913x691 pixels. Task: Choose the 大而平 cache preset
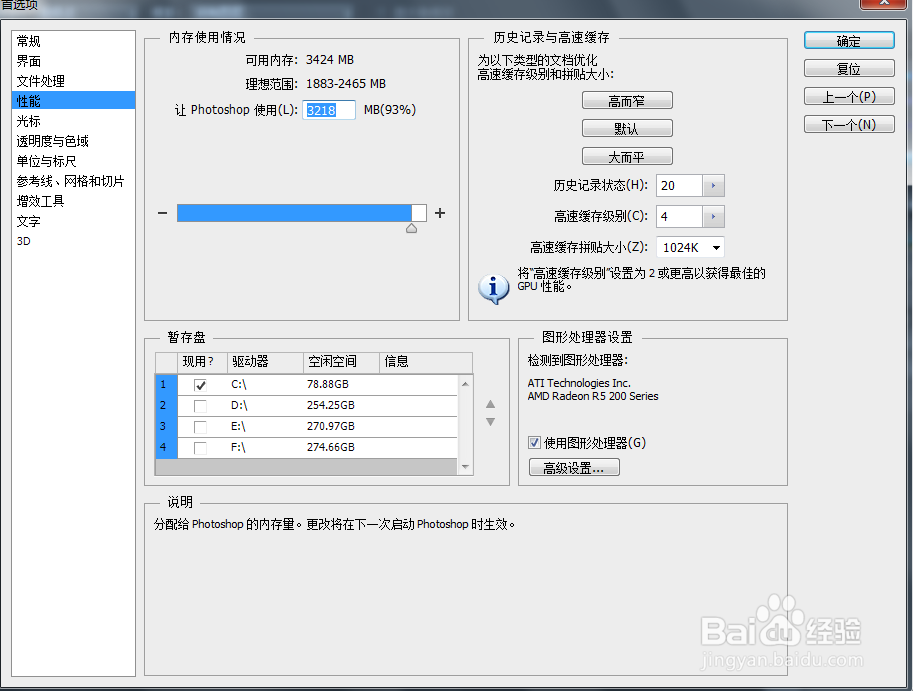coord(627,157)
